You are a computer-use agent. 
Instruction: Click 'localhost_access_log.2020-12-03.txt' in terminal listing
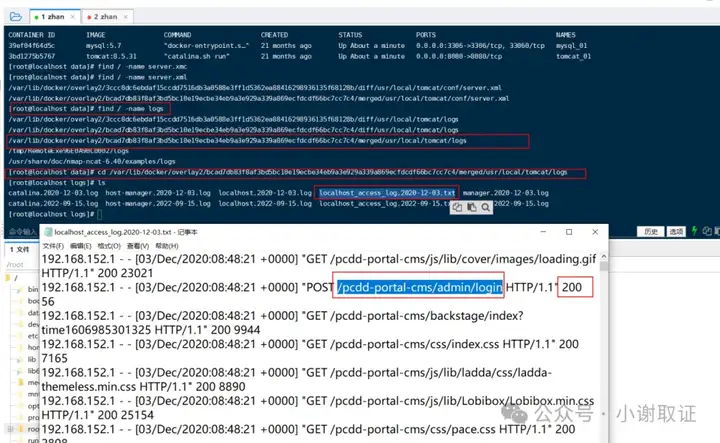387,193
